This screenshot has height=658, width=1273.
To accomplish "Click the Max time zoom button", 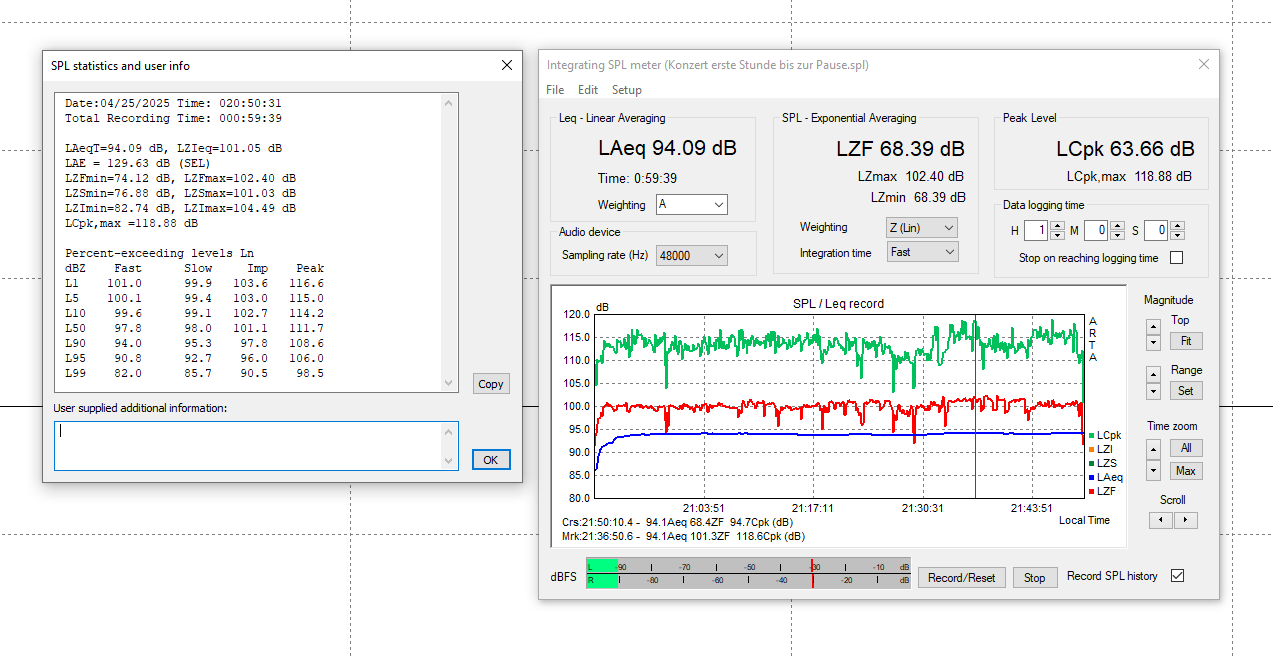I will 1186,471.
